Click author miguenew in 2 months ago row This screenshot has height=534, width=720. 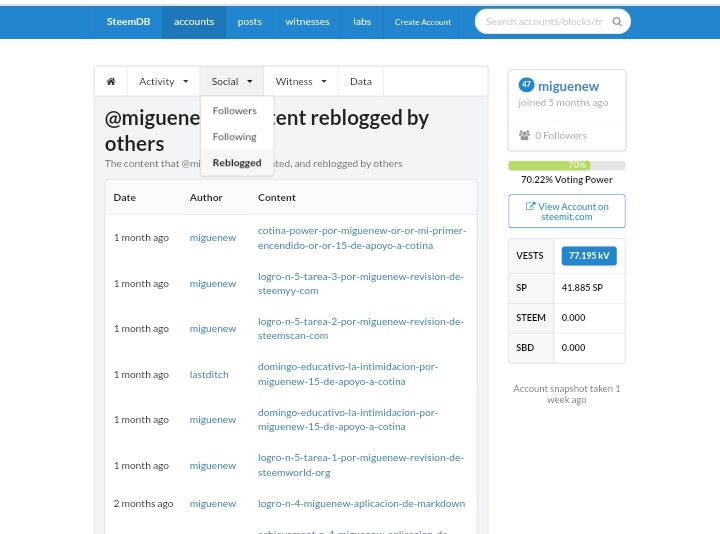coord(213,504)
